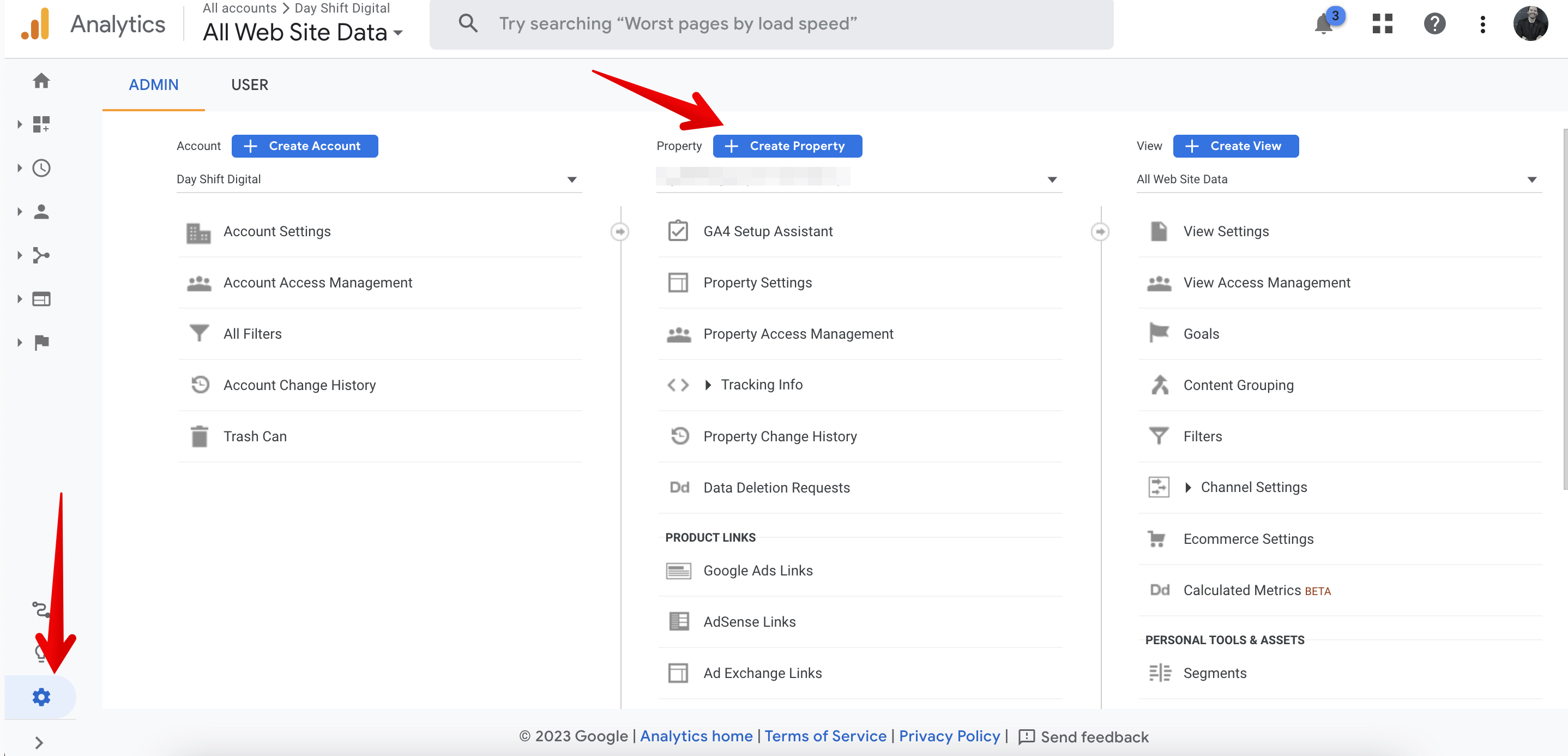Click the Analytics logo
This screenshot has width=1568, height=756.
tap(35, 24)
